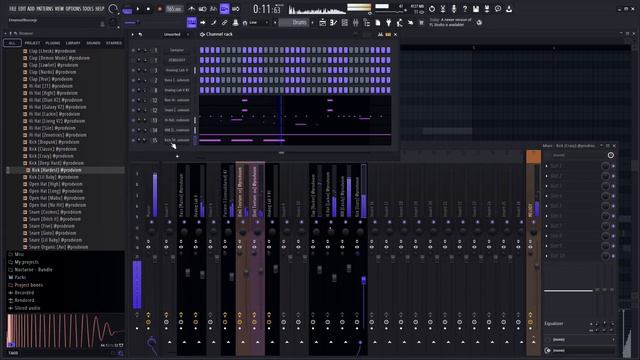Open the chat bubble icon

coord(498,9)
